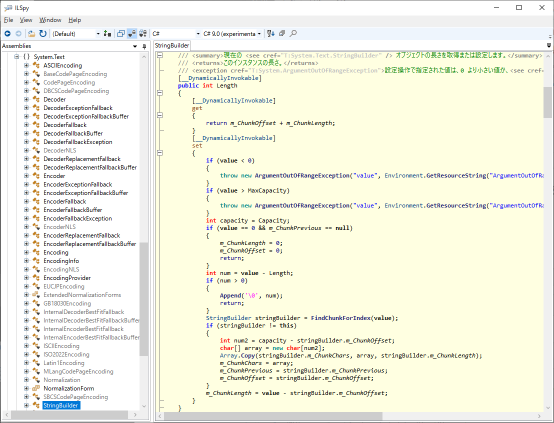The image size is (554, 423).
Task: Select the GB18030Encoding tree item
Action: tap(67, 303)
